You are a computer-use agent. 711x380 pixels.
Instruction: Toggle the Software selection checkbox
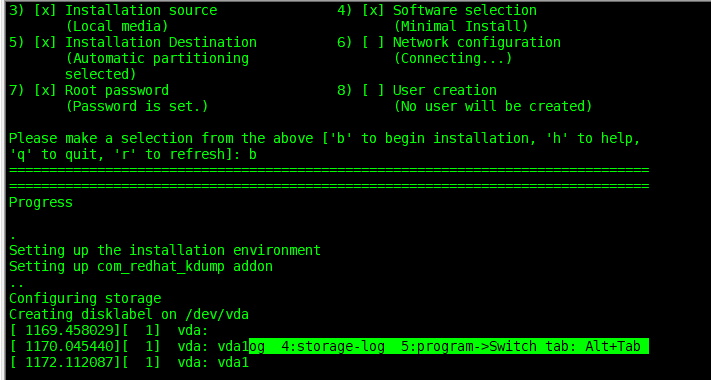[x=373, y=10]
